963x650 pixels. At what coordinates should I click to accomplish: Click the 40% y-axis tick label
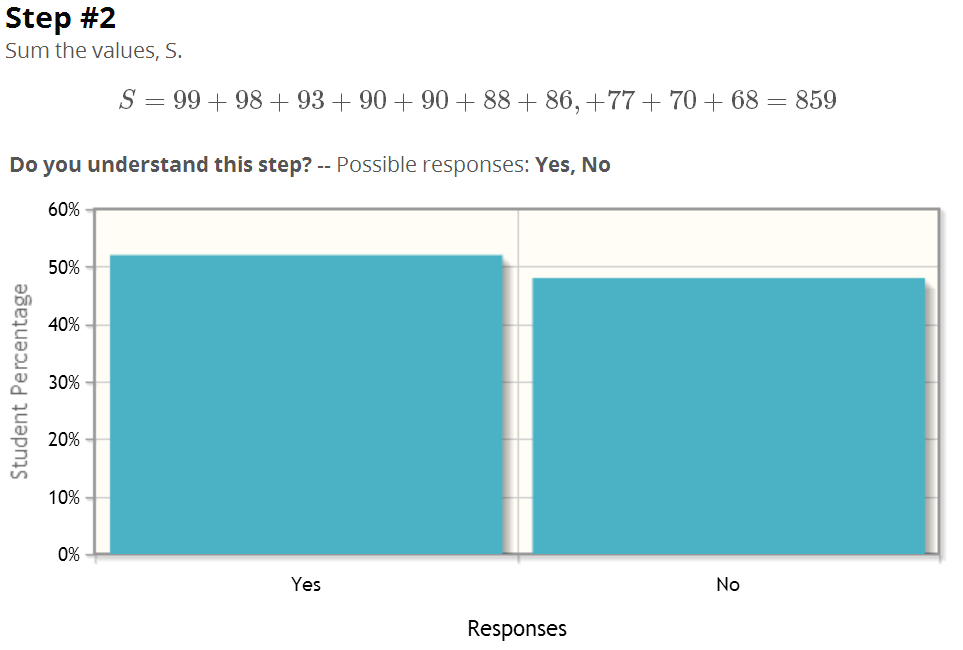point(64,324)
